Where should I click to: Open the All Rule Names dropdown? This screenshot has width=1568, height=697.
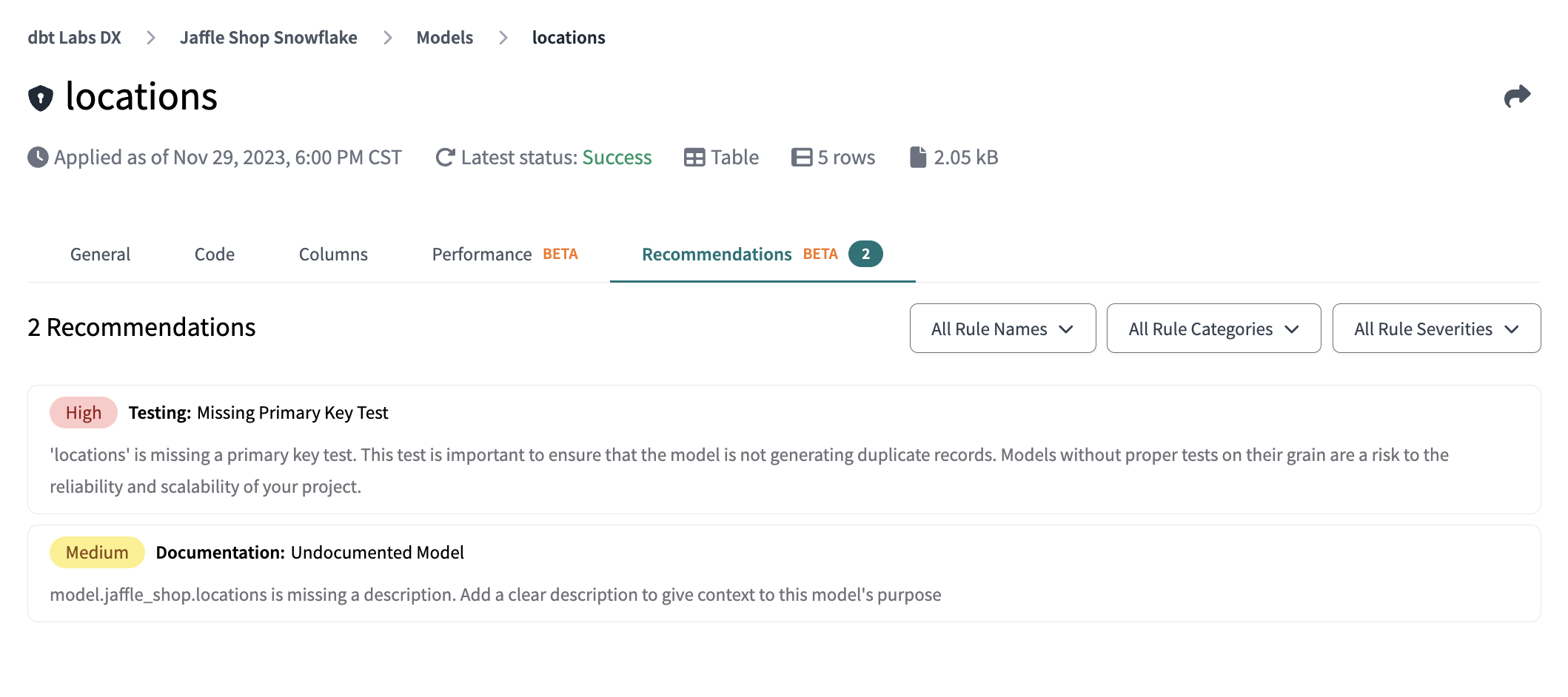1002,329
